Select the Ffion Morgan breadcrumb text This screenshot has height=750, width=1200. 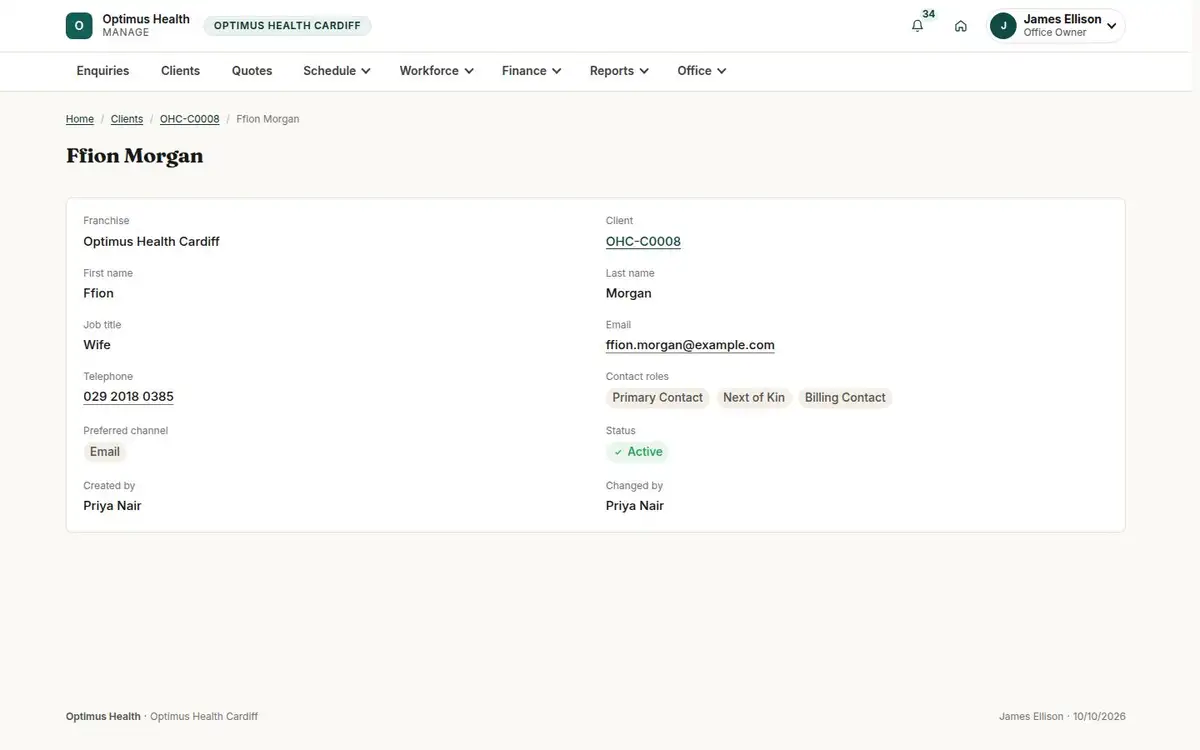268,119
